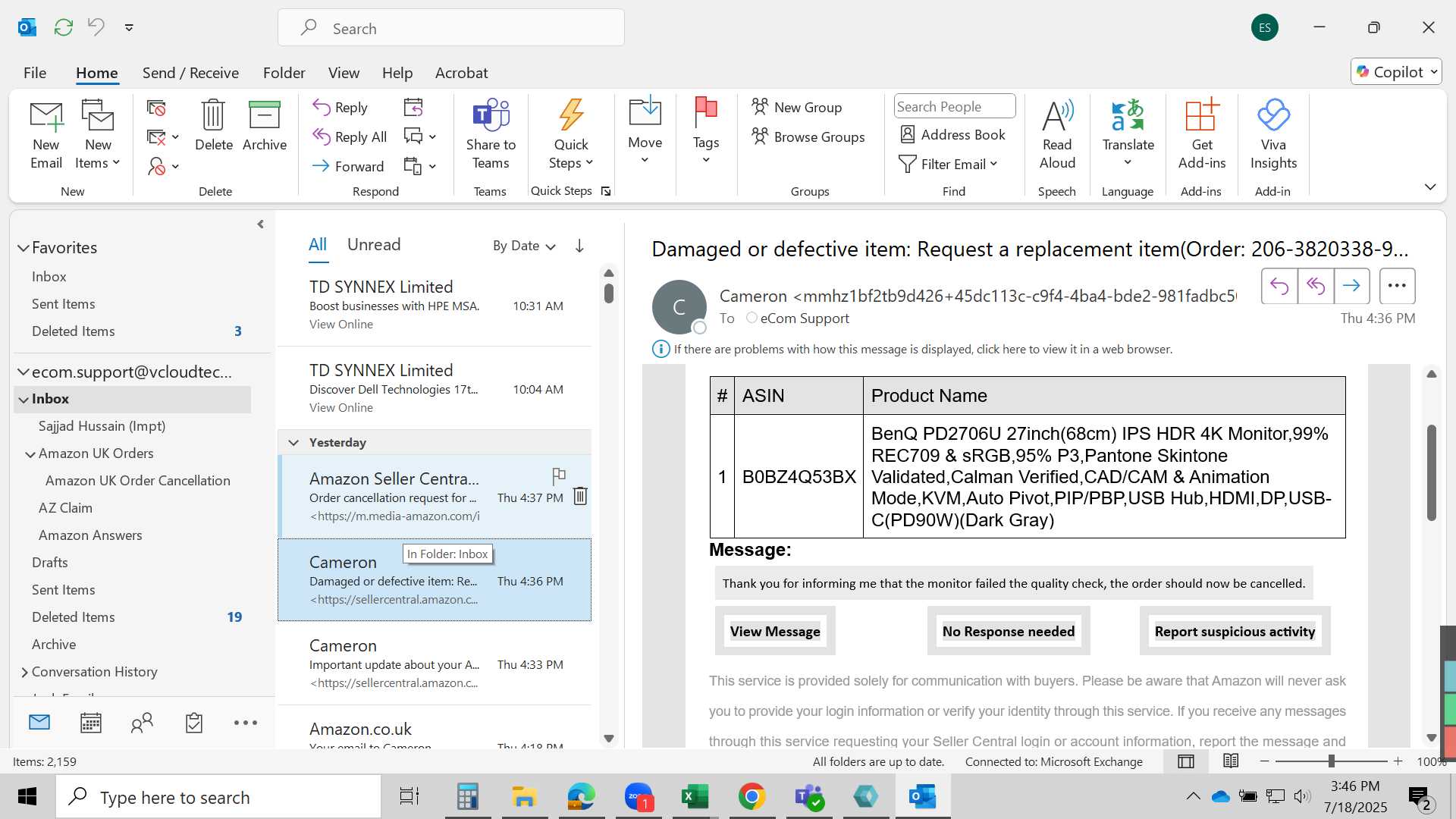Open Chrome from taskbar

tap(752, 796)
